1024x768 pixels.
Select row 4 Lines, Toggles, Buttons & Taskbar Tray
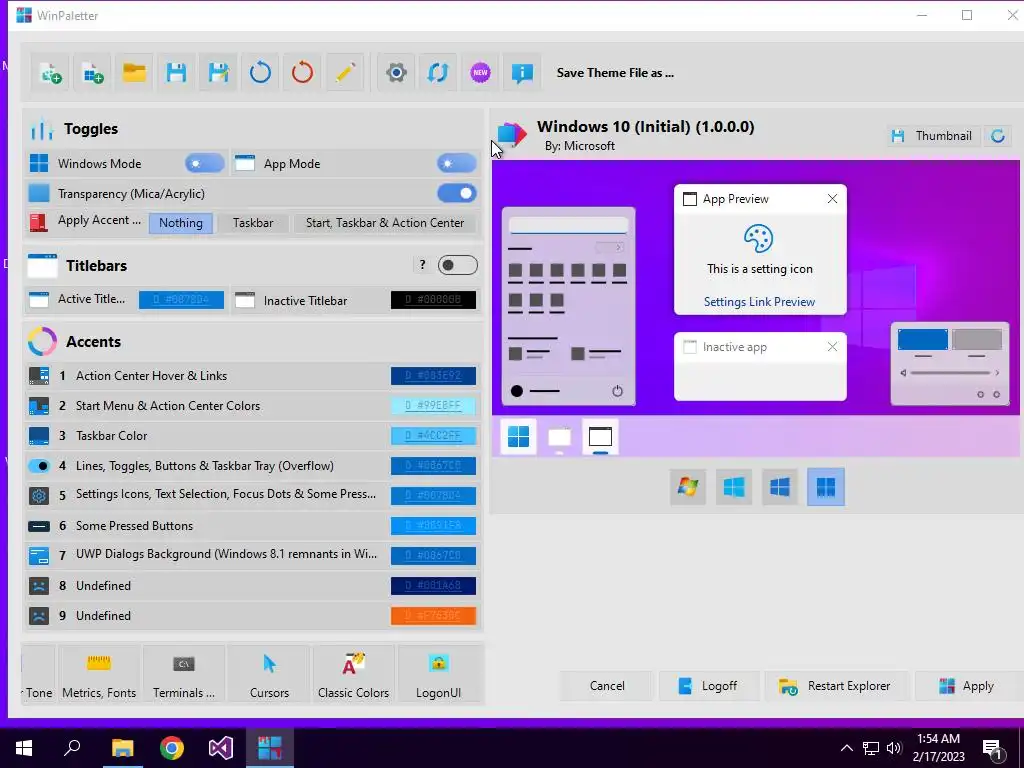tap(253, 466)
